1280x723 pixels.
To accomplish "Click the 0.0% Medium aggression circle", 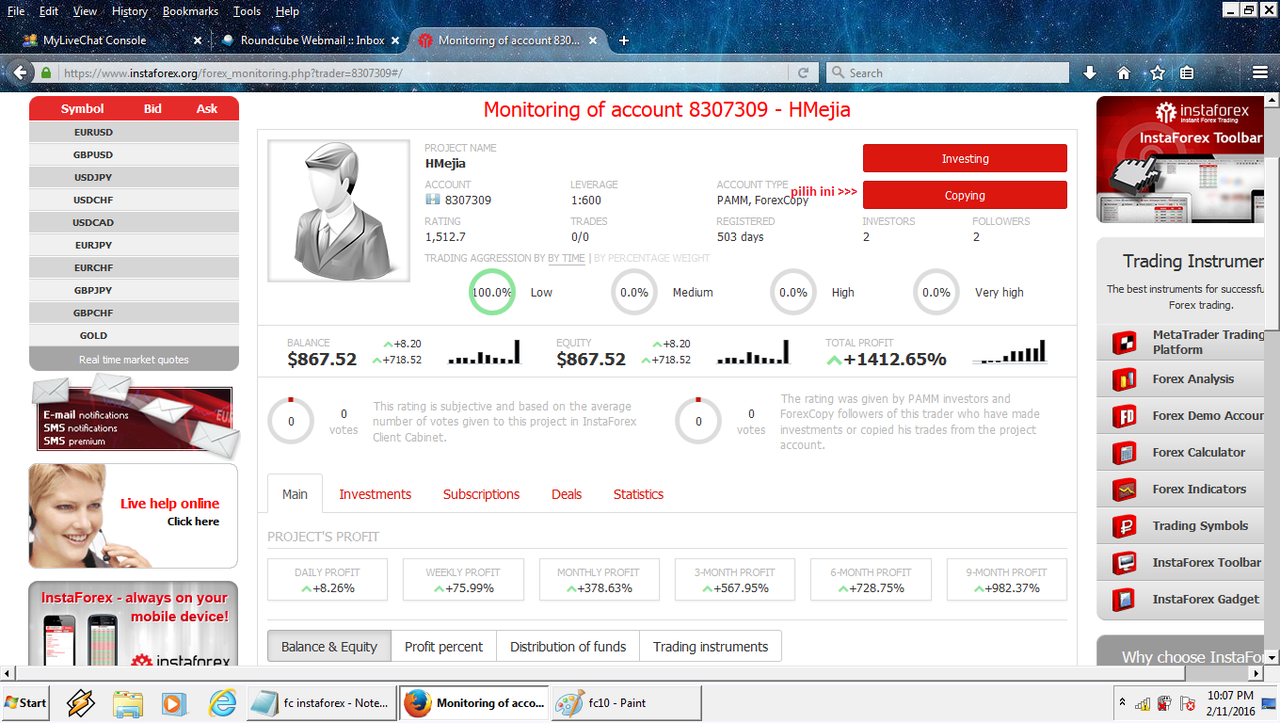I will click(x=634, y=292).
